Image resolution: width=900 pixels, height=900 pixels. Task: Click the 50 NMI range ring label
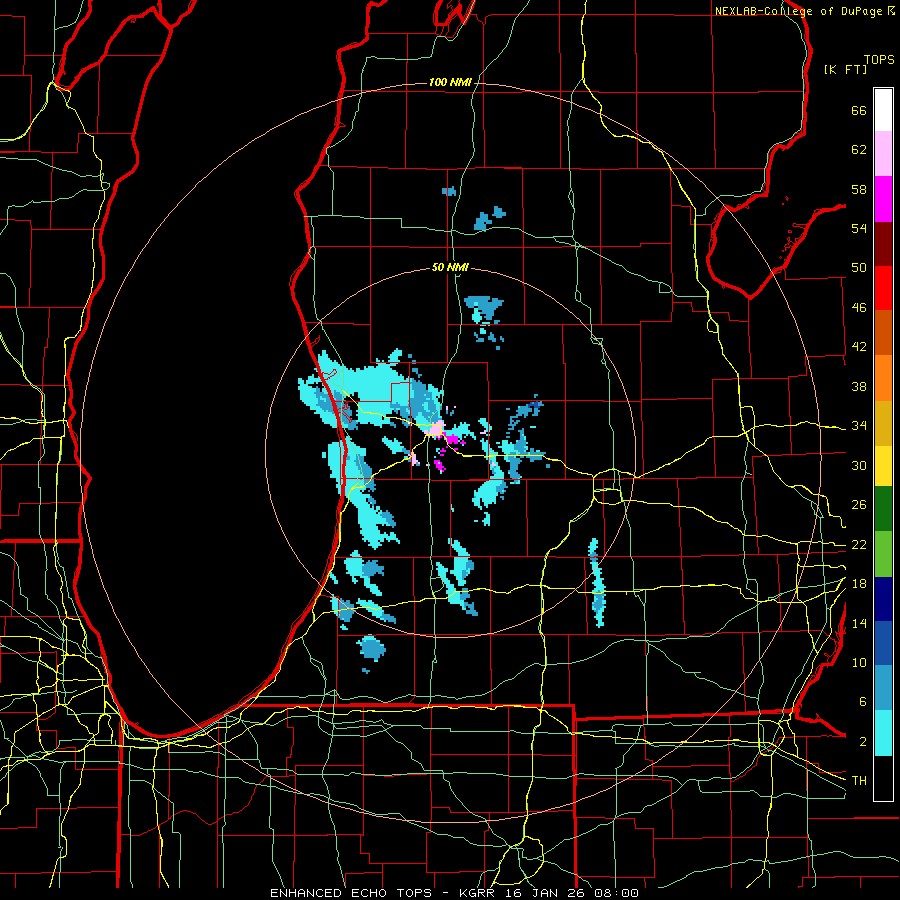point(450,267)
